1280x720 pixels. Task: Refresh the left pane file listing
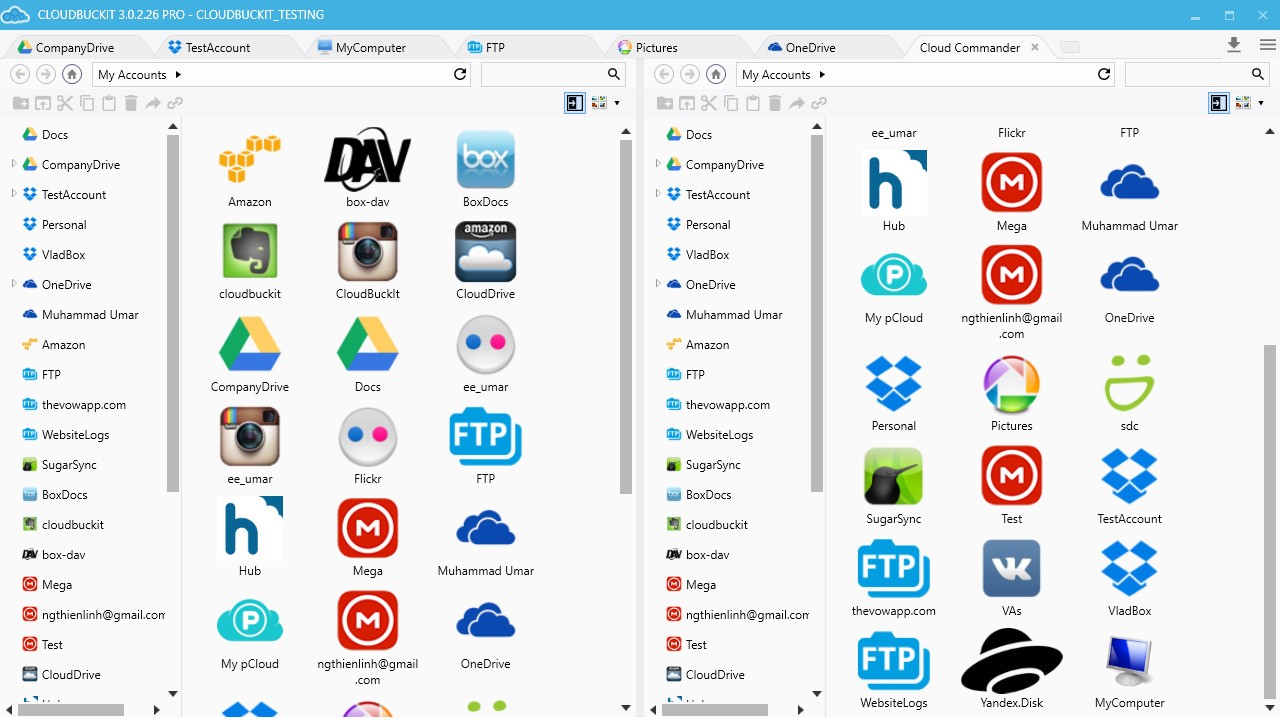[x=459, y=74]
